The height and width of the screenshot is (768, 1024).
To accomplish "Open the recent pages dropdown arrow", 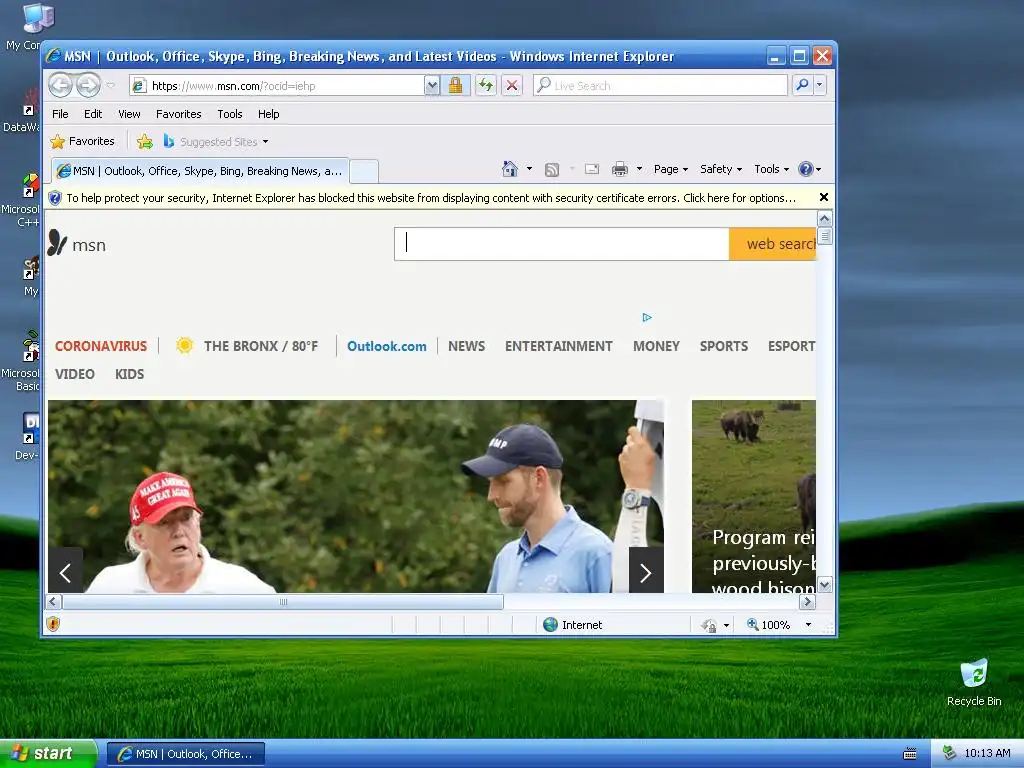I will [x=110, y=86].
